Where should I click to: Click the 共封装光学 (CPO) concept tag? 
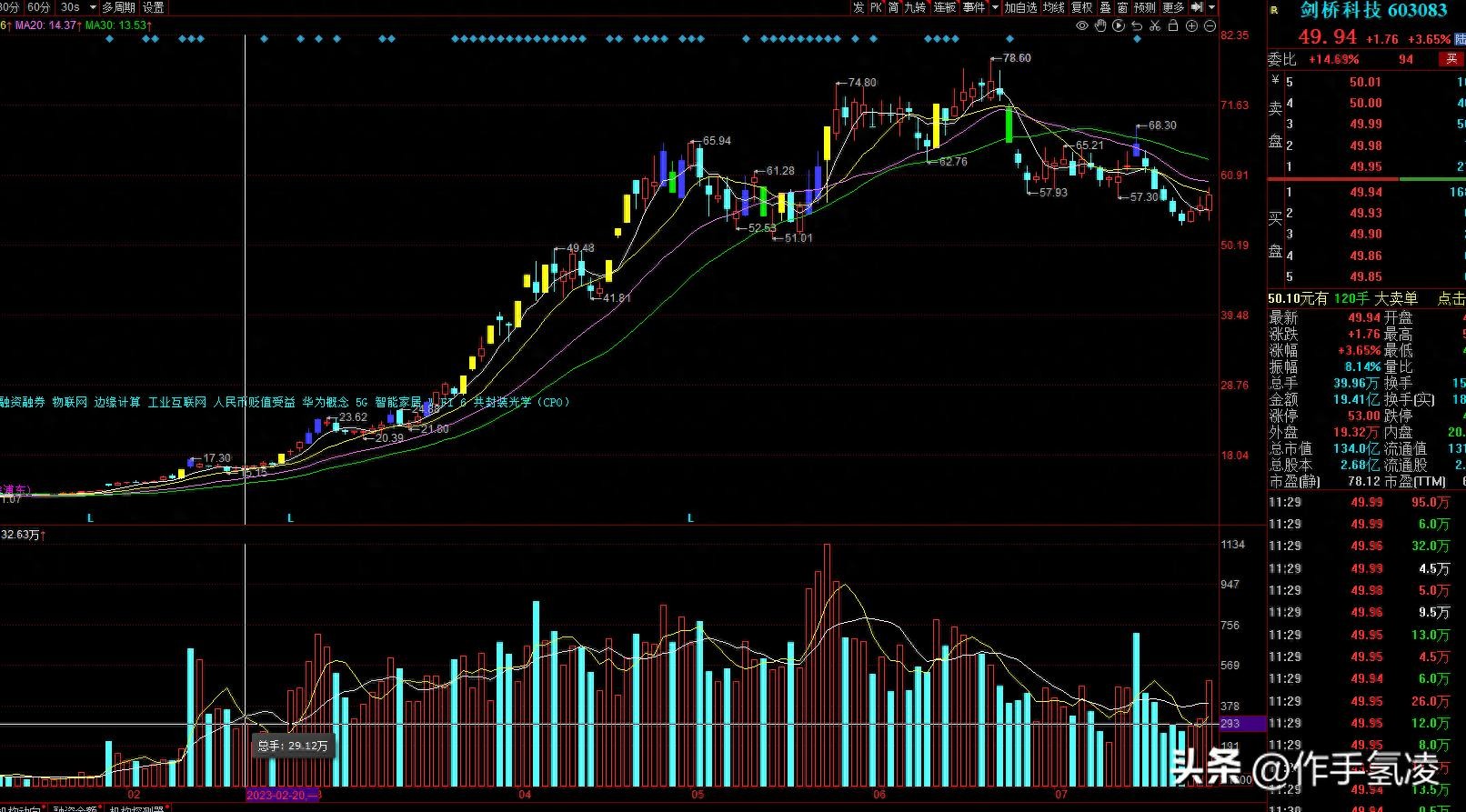click(x=520, y=402)
